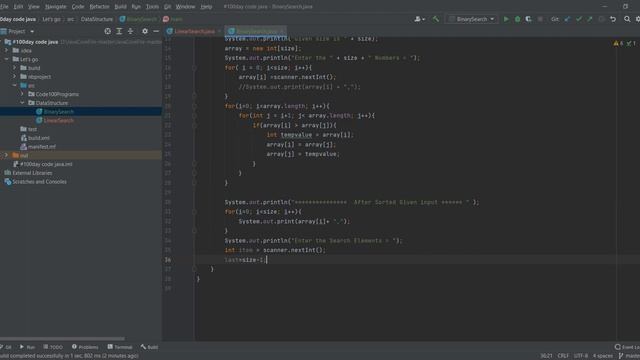
Task: Open the Window menu
Action: pyautogui.click(x=185, y=7)
